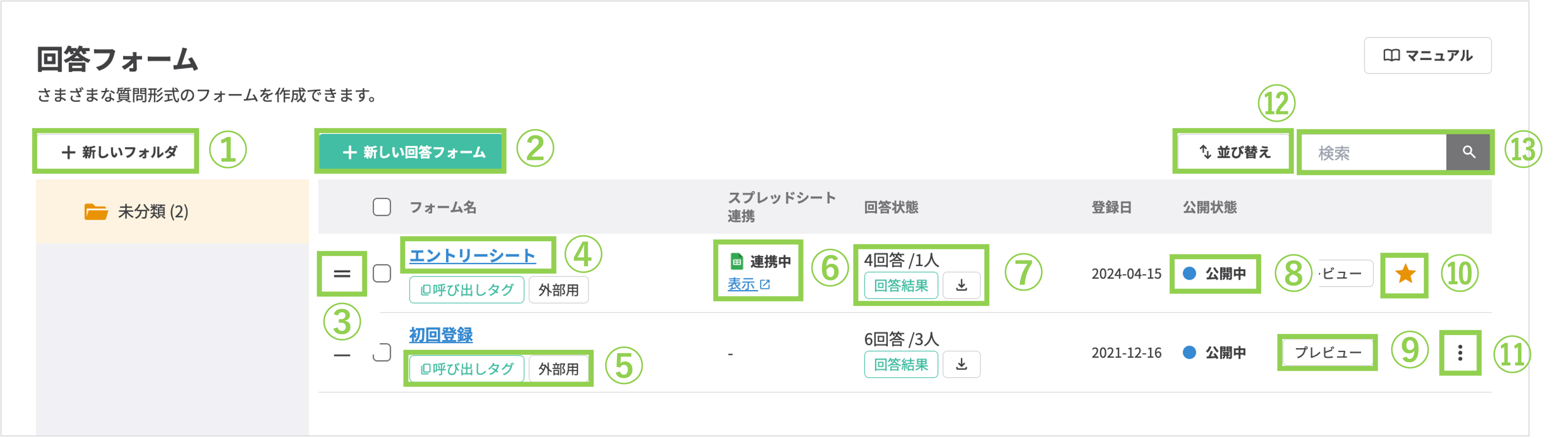Screen dimensions: 1568x438
Task: Click the orange star favorite icon
Action: [x=1405, y=274]
